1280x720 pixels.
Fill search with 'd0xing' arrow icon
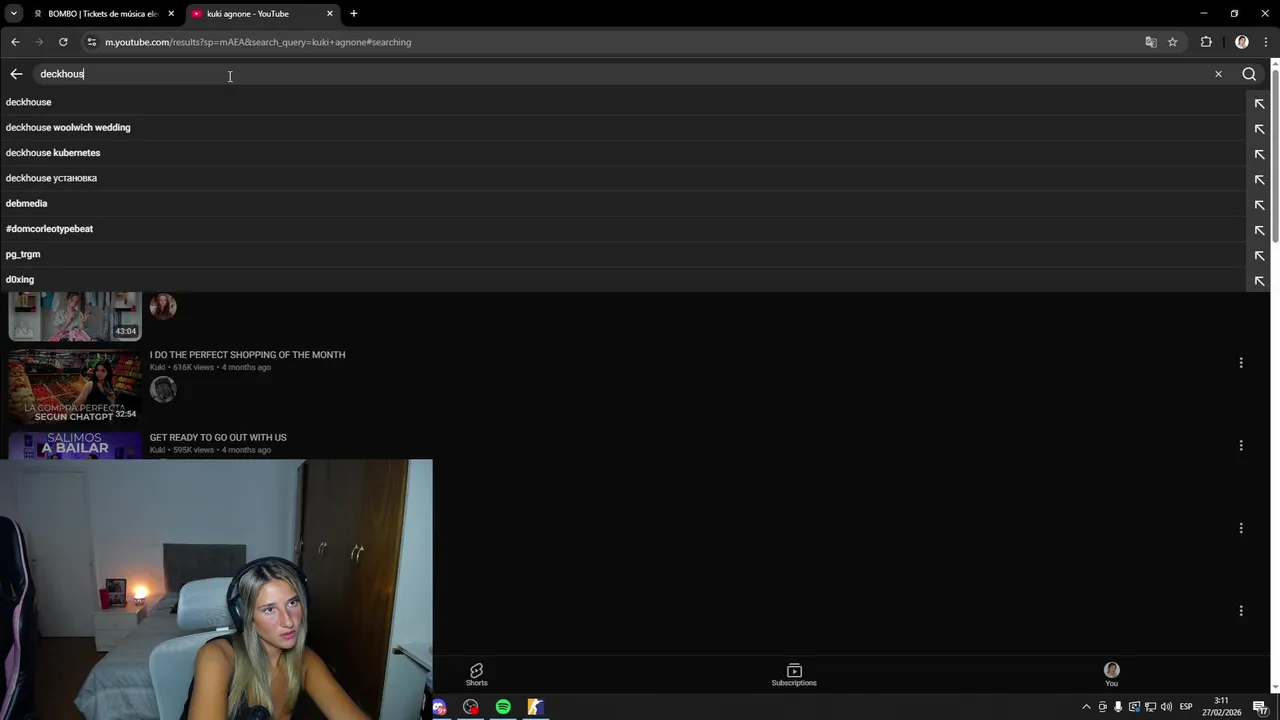1259,281
